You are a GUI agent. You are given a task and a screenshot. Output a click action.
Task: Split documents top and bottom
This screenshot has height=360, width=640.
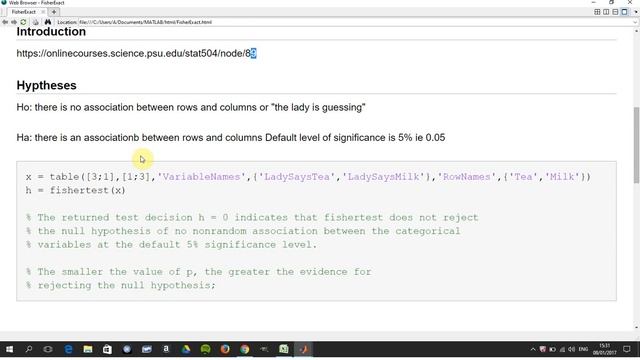pyautogui.click(x=615, y=12)
